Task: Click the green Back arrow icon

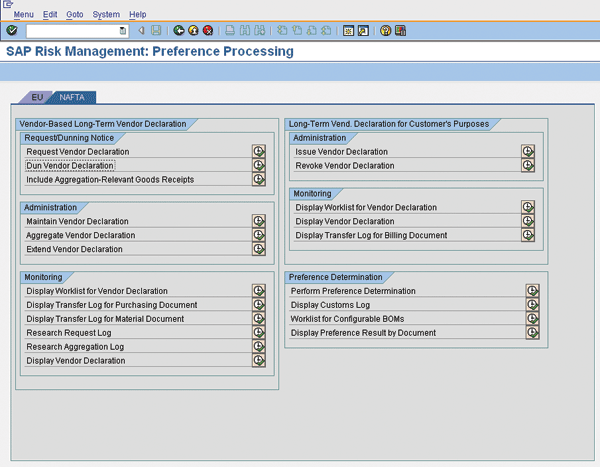Action: (x=179, y=30)
